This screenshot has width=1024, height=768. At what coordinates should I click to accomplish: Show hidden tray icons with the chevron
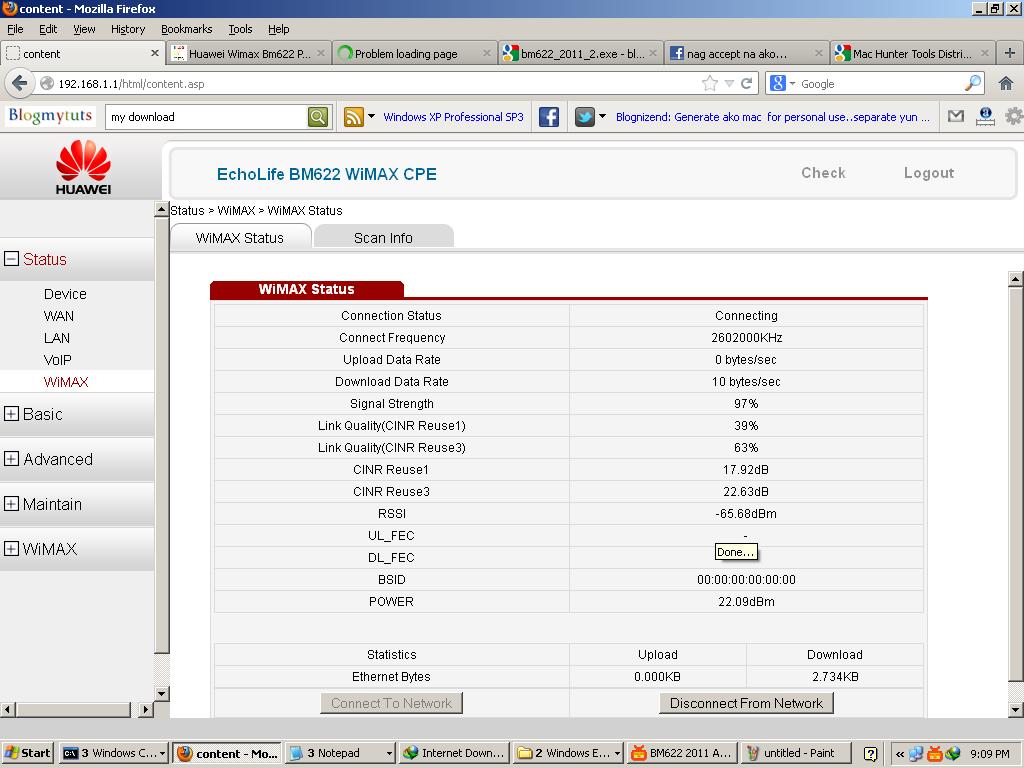(900, 754)
